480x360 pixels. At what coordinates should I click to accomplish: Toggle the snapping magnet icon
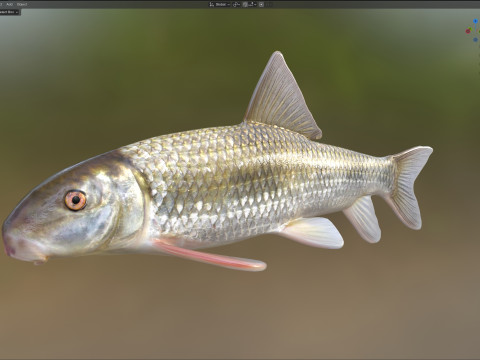coord(245,4)
